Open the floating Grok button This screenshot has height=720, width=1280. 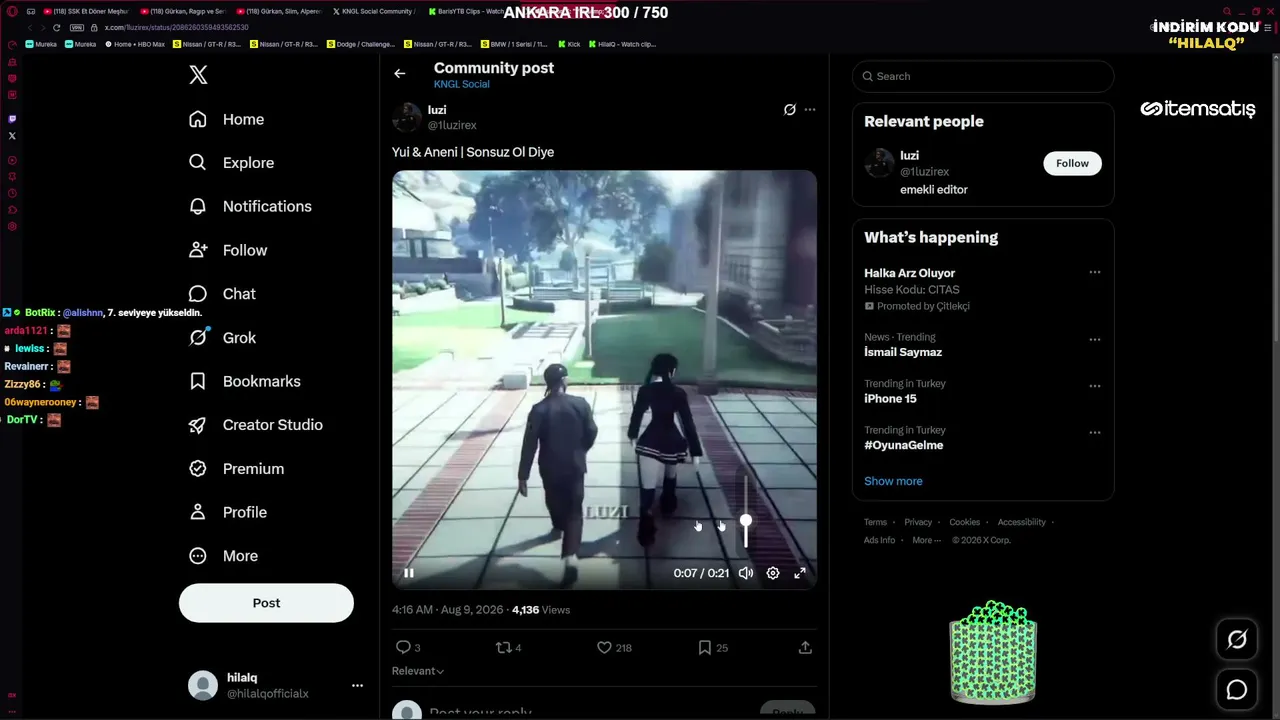tap(1237, 640)
